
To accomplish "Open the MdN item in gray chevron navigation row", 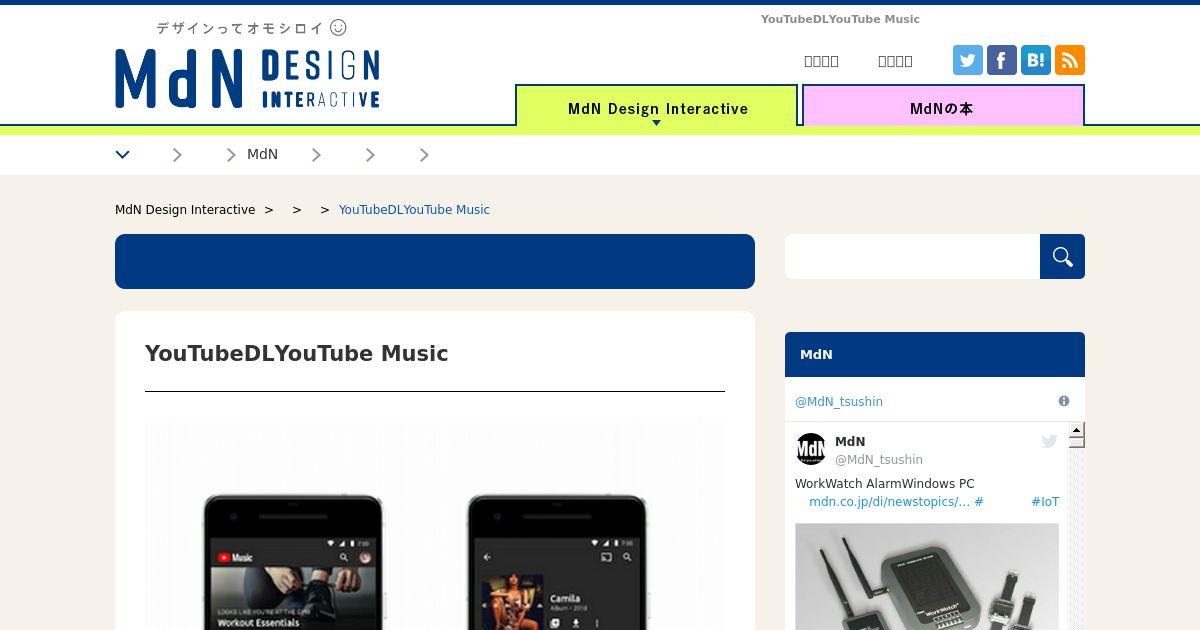I will click(x=262, y=154).
